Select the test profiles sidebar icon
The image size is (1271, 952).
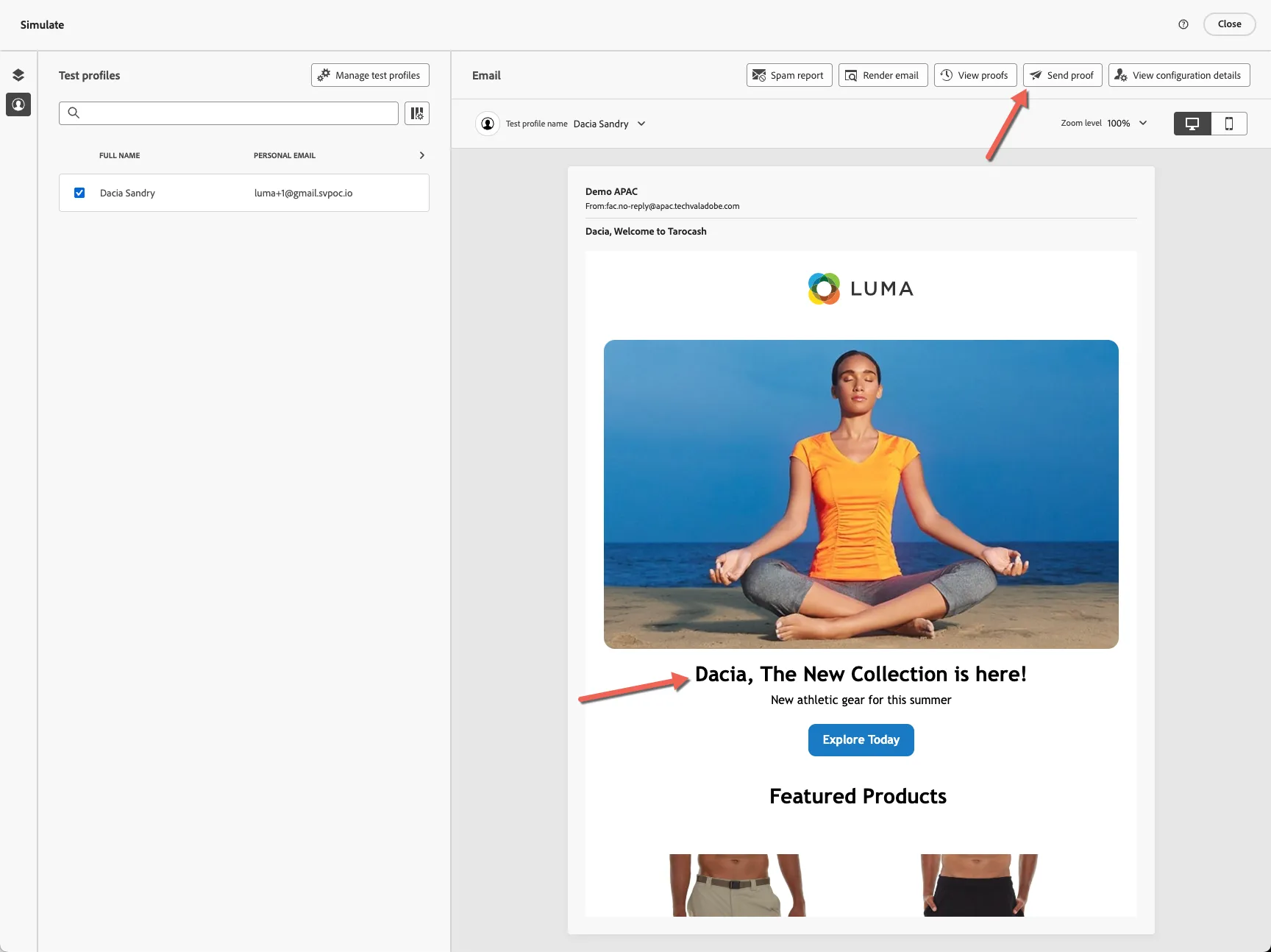(x=18, y=104)
